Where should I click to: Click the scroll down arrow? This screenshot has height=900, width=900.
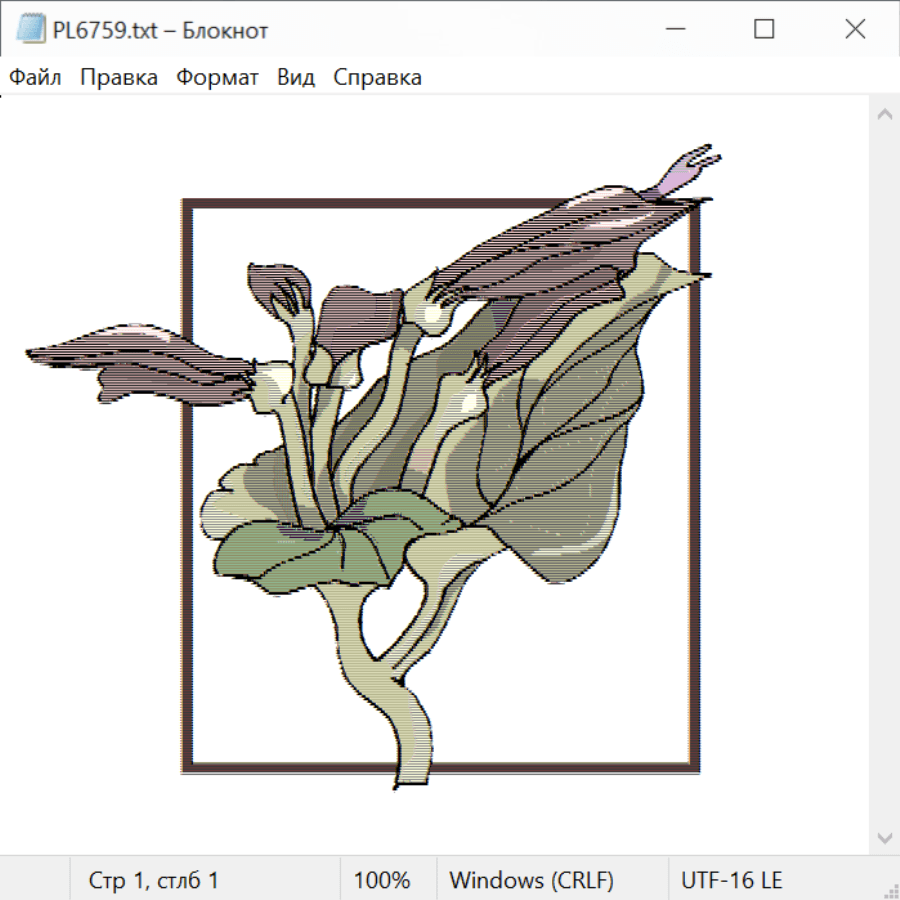(884, 837)
